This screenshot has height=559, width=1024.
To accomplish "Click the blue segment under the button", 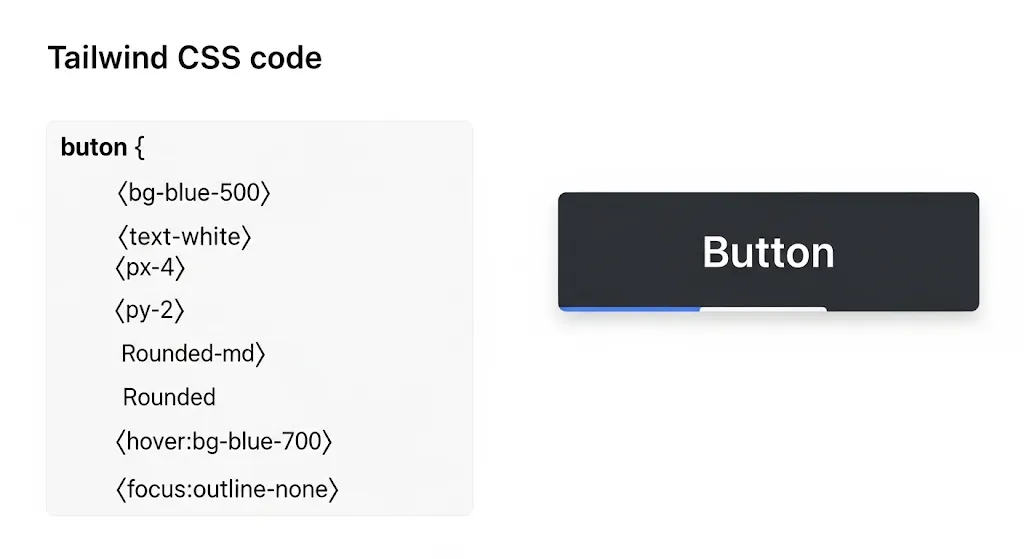I will coord(630,308).
